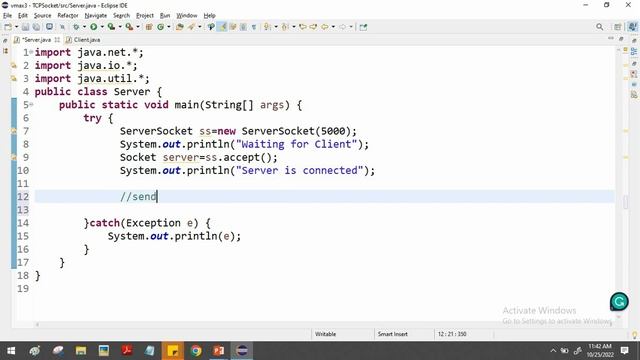Open the Windows Start button

coord(11,351)
